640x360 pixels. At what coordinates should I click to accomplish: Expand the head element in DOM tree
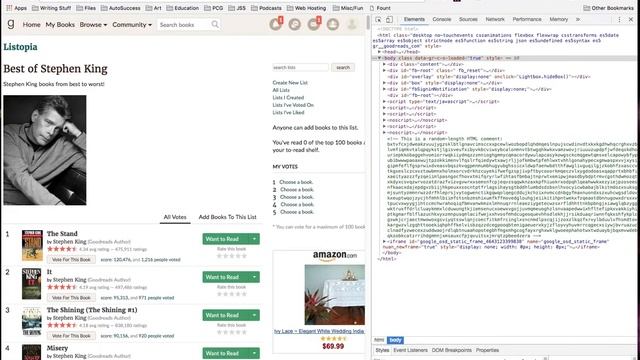[379, 52]
